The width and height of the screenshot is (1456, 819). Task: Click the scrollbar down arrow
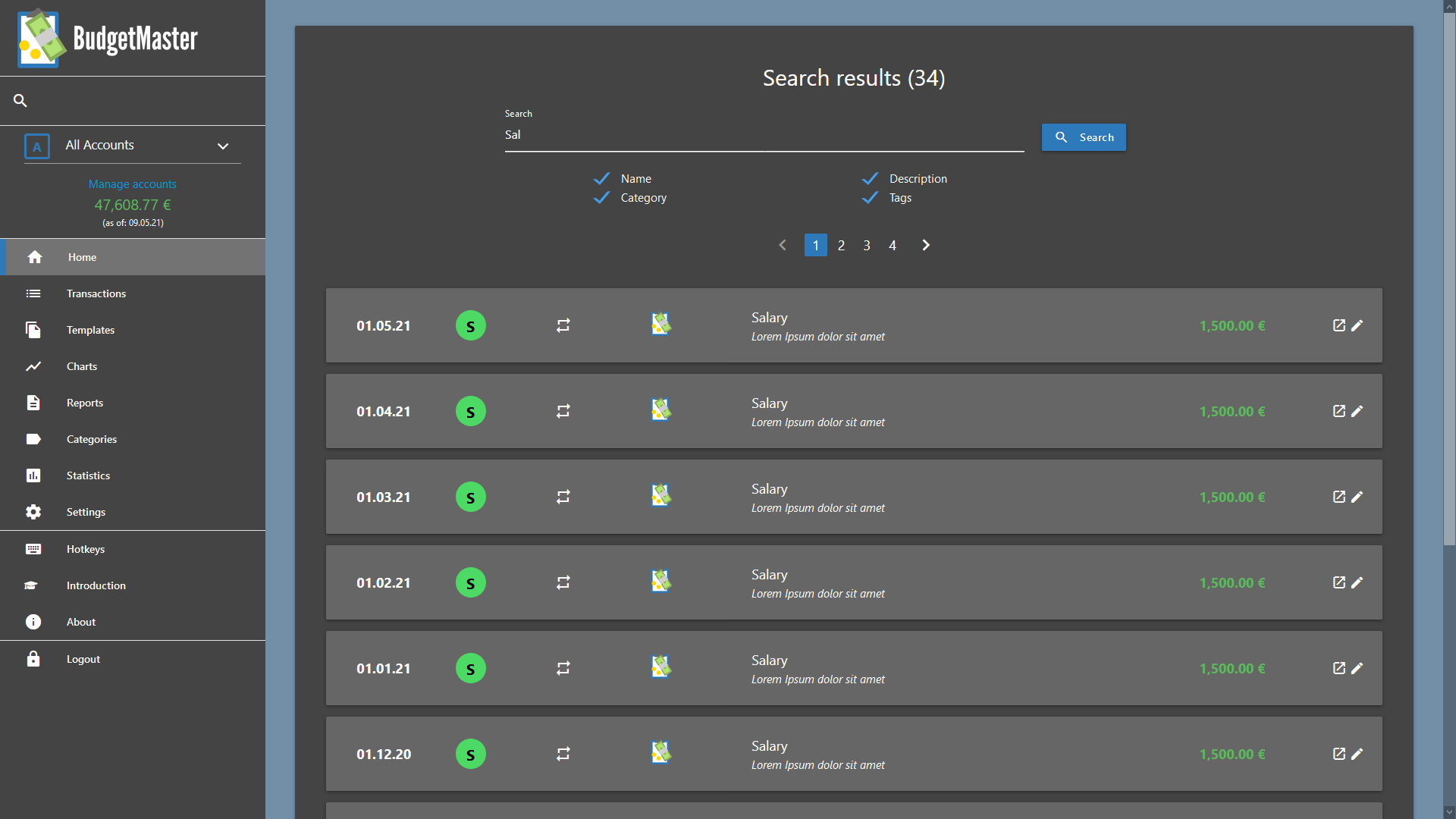(1449, 812)
